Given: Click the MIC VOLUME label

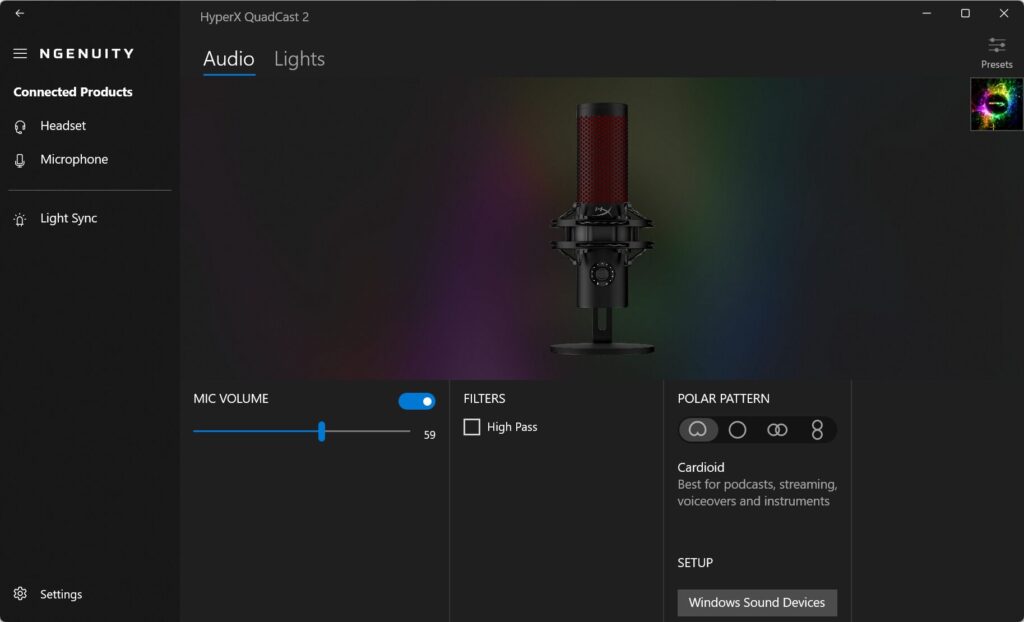Looking at the screenshot, I should (x=231, y=399).
